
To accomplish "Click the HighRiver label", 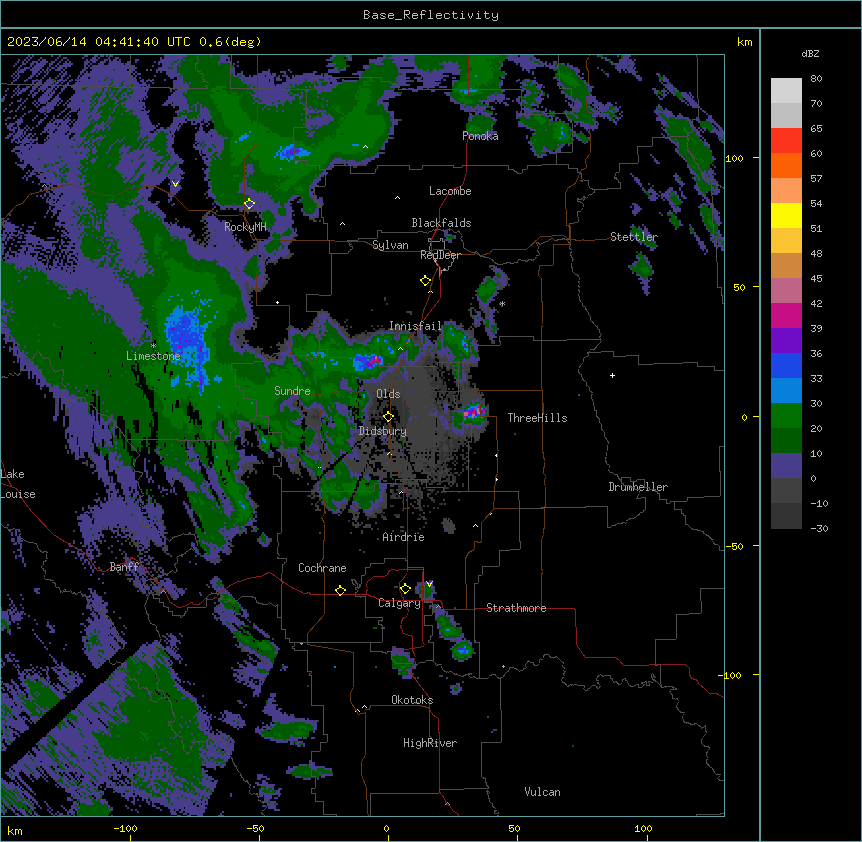I will (x=430, y=743).
